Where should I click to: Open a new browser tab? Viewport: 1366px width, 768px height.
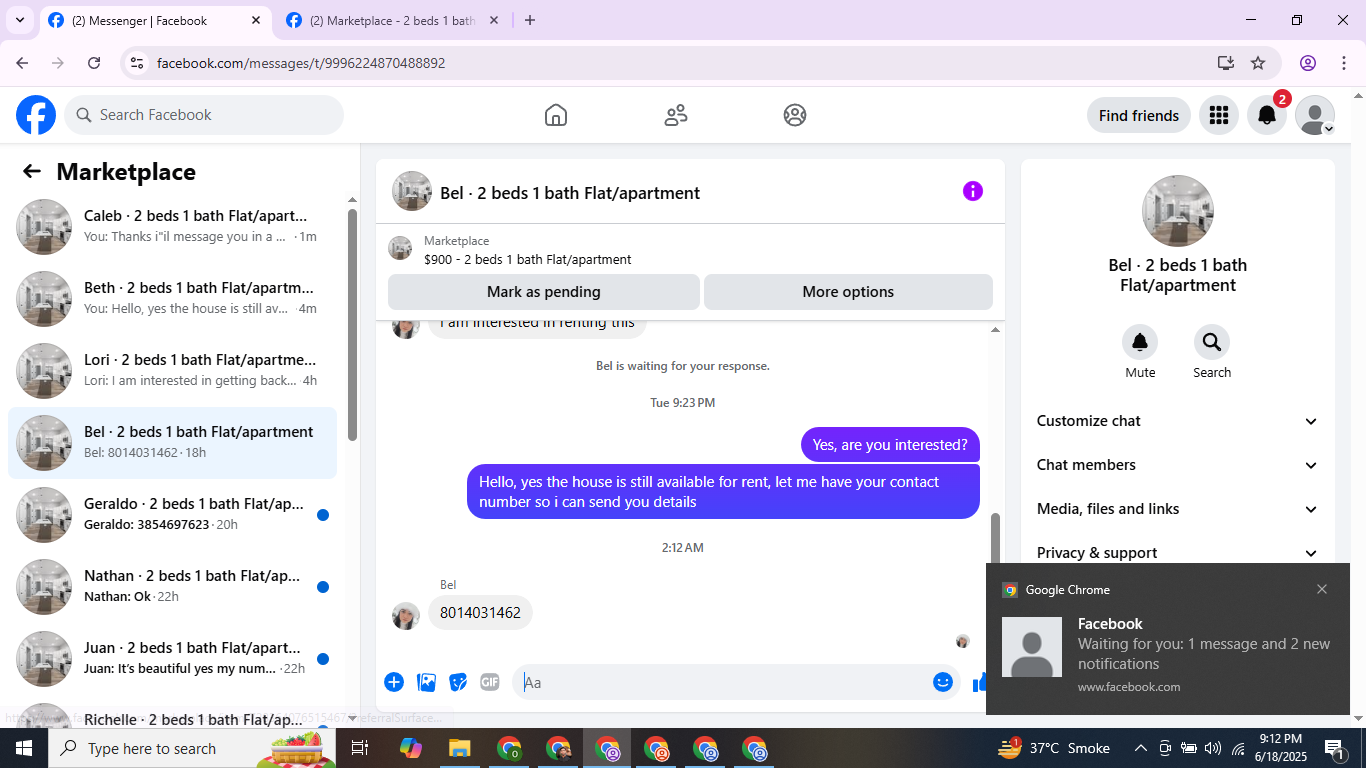[530, 20]
